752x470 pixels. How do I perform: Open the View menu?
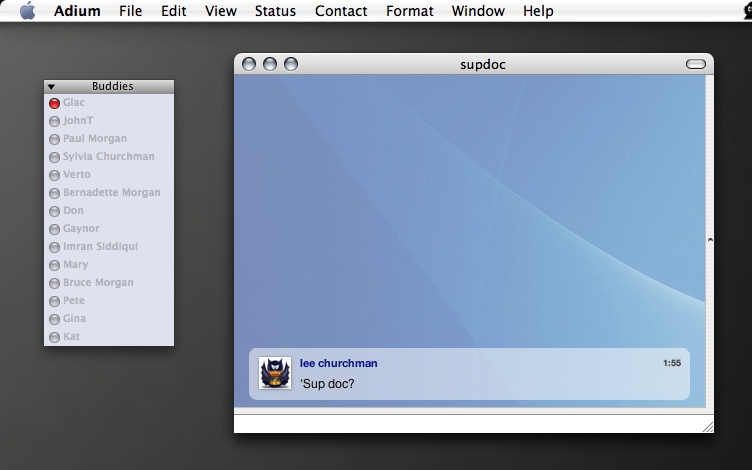click(x=221, y=11)
